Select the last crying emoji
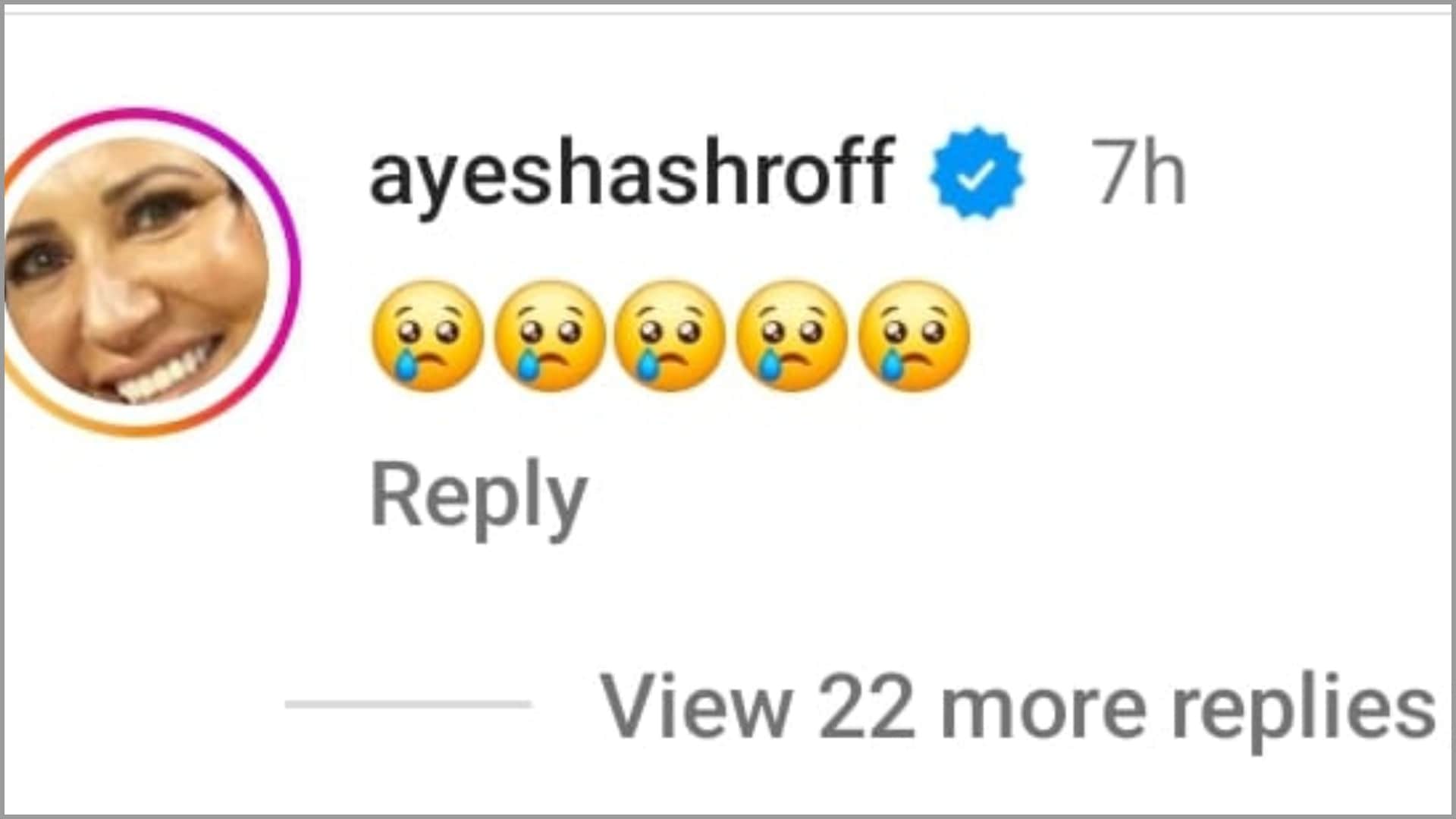 click(x=914, y=337)
